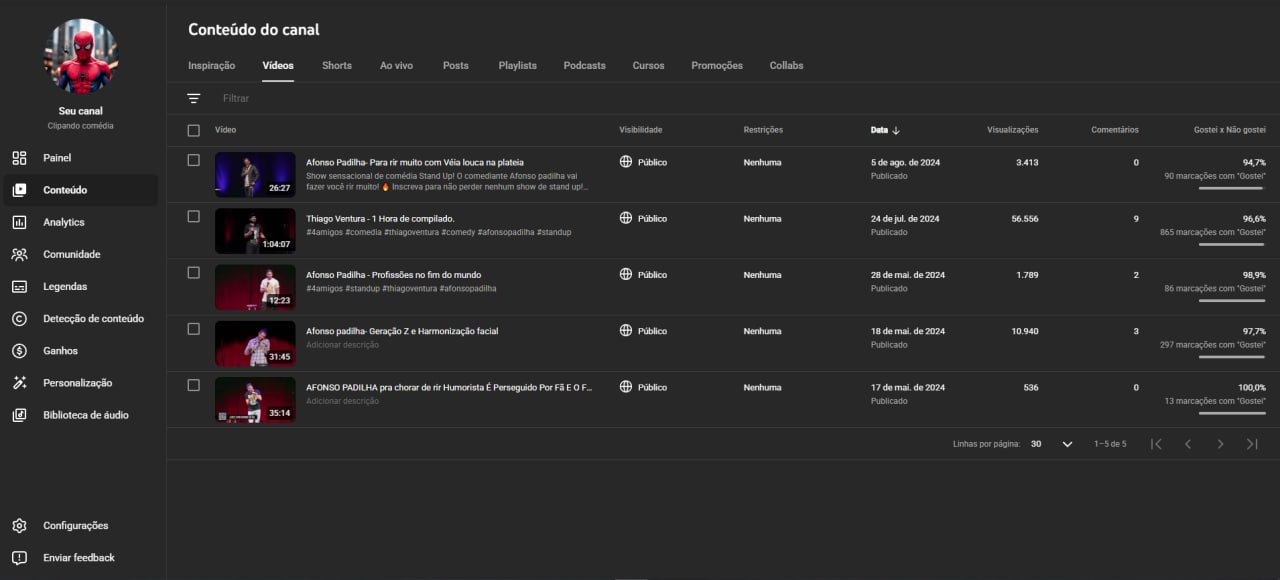Click the filter lines icon
This screenshot has width=1280, height=580.
click(x=193, y=98)
